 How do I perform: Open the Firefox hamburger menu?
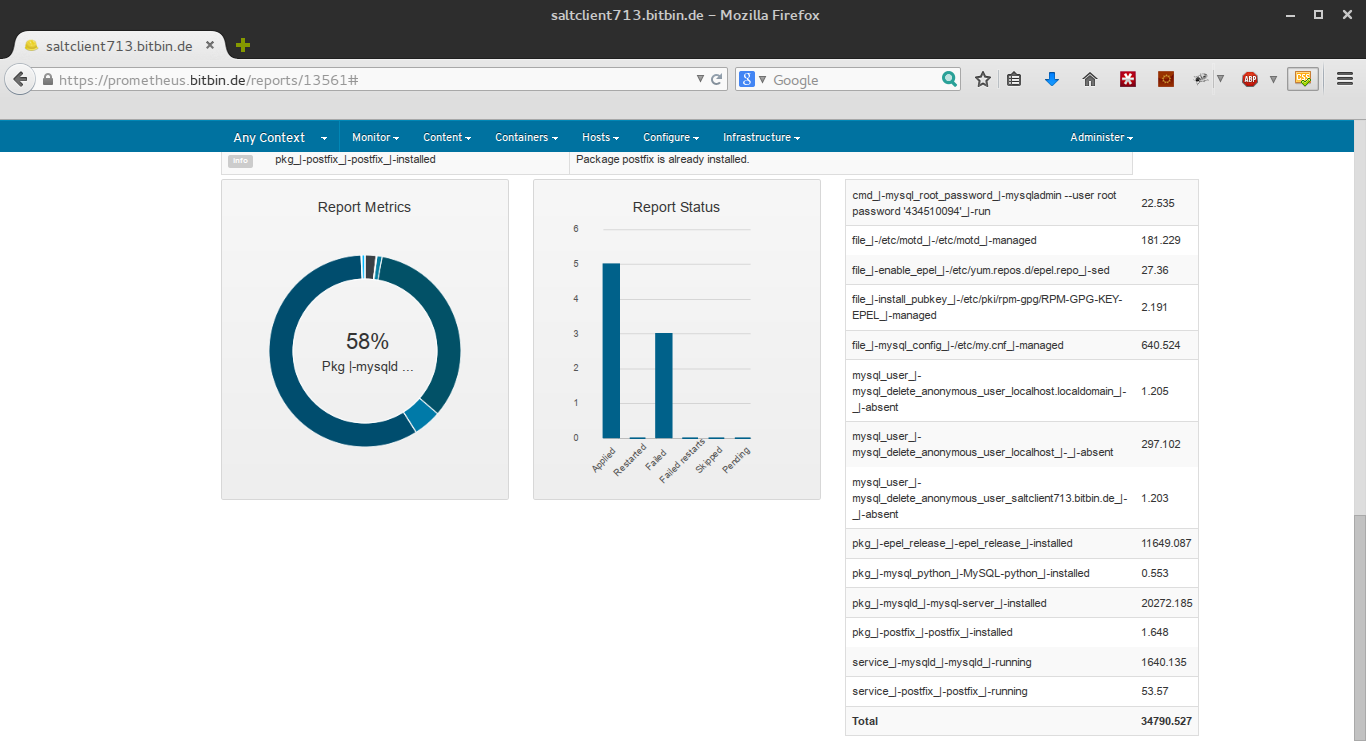(1345, 79)
